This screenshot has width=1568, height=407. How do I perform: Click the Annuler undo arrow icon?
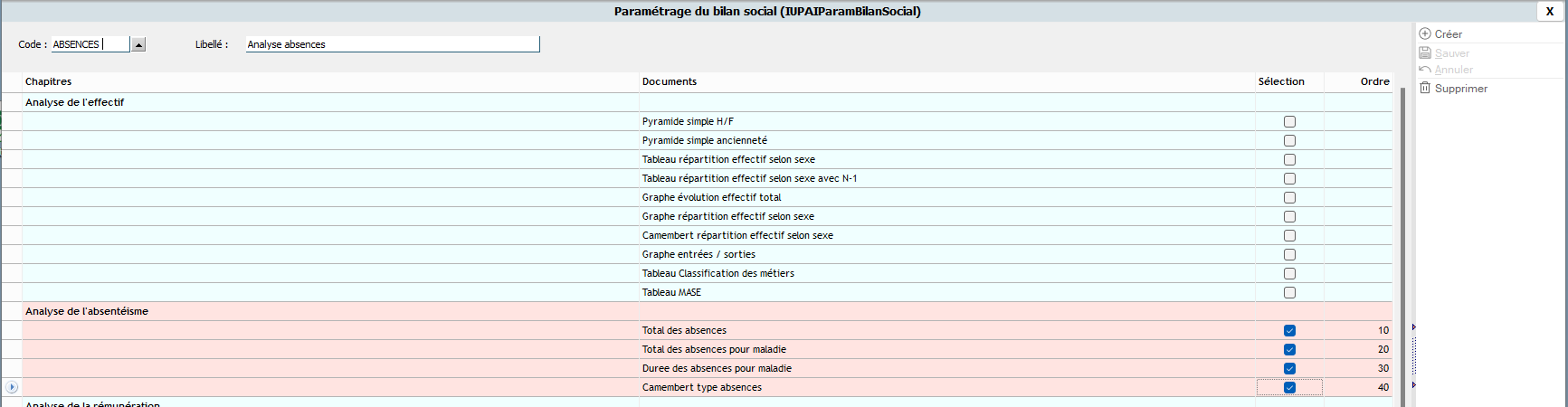click(x=1425, y=69)
